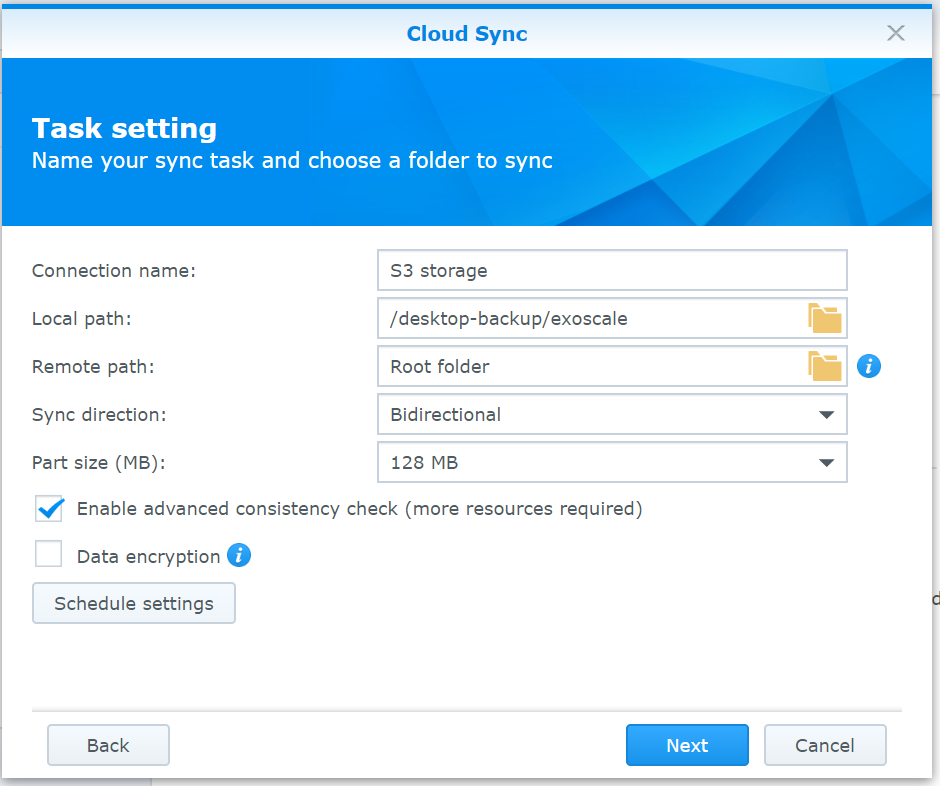This screenshot has width=940, height=786.
Task: Go Back to the previous step
Action: tap(108, 745)
